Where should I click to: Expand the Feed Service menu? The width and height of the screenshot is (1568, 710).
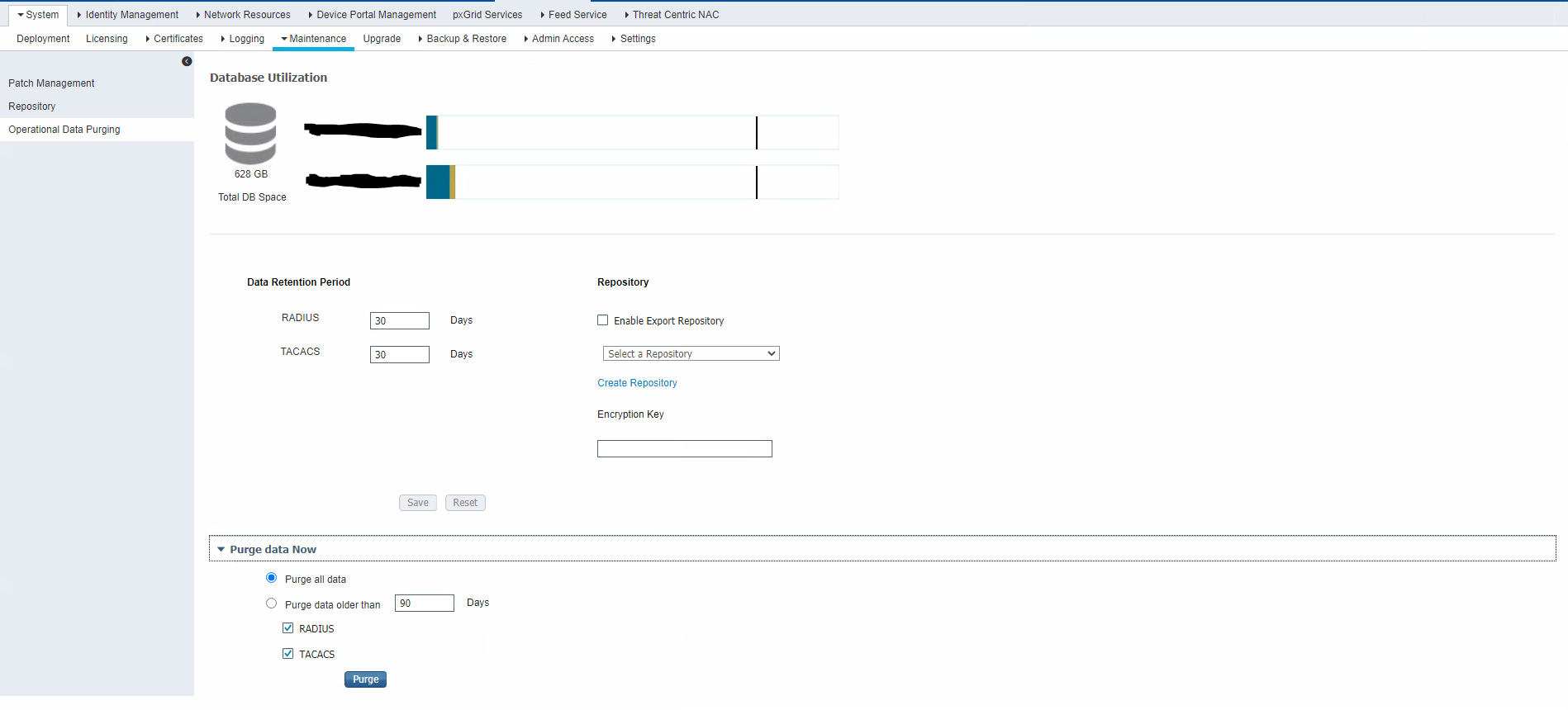coord(574,15)
